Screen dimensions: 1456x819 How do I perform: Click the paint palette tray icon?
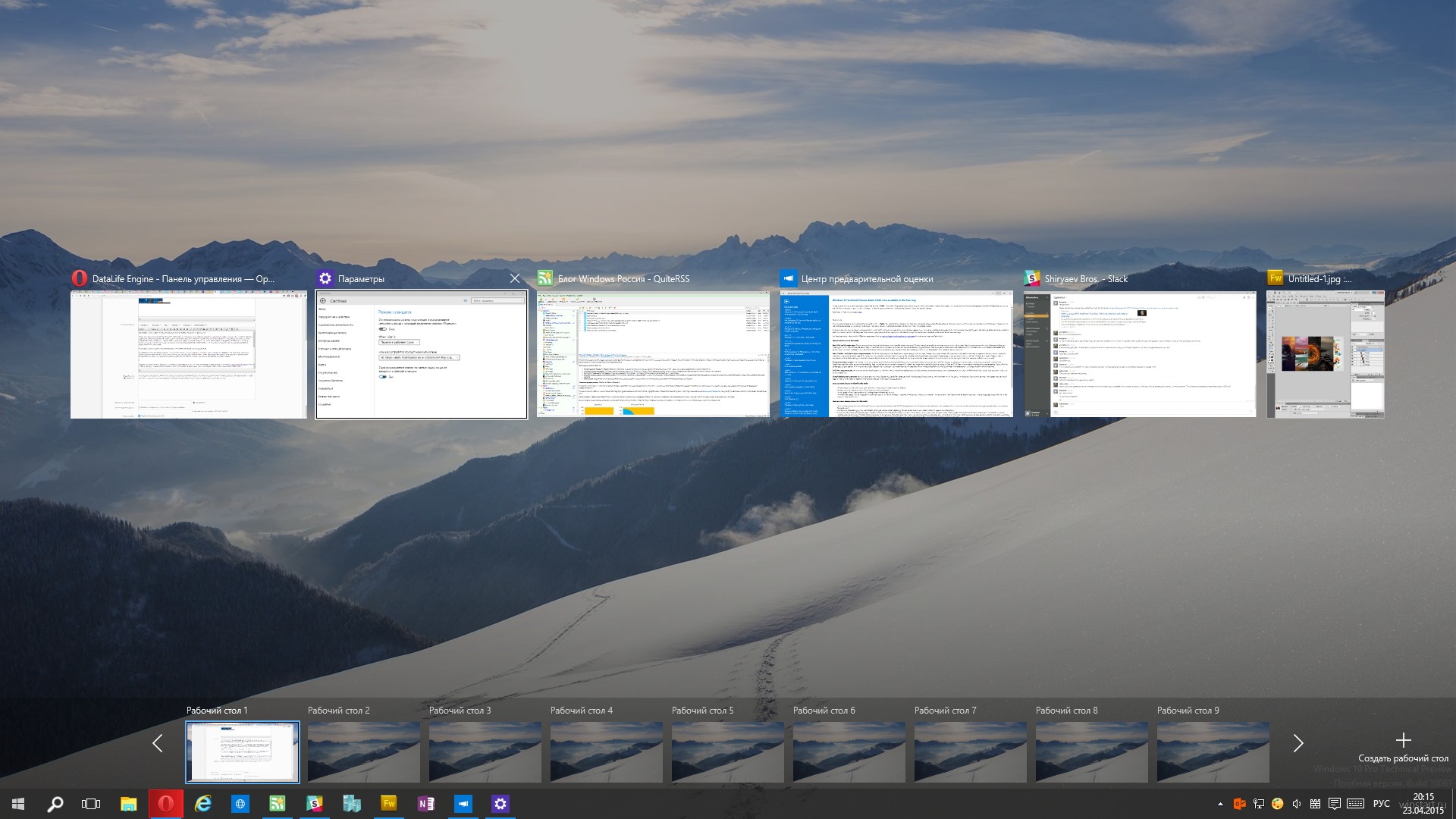1278,804
